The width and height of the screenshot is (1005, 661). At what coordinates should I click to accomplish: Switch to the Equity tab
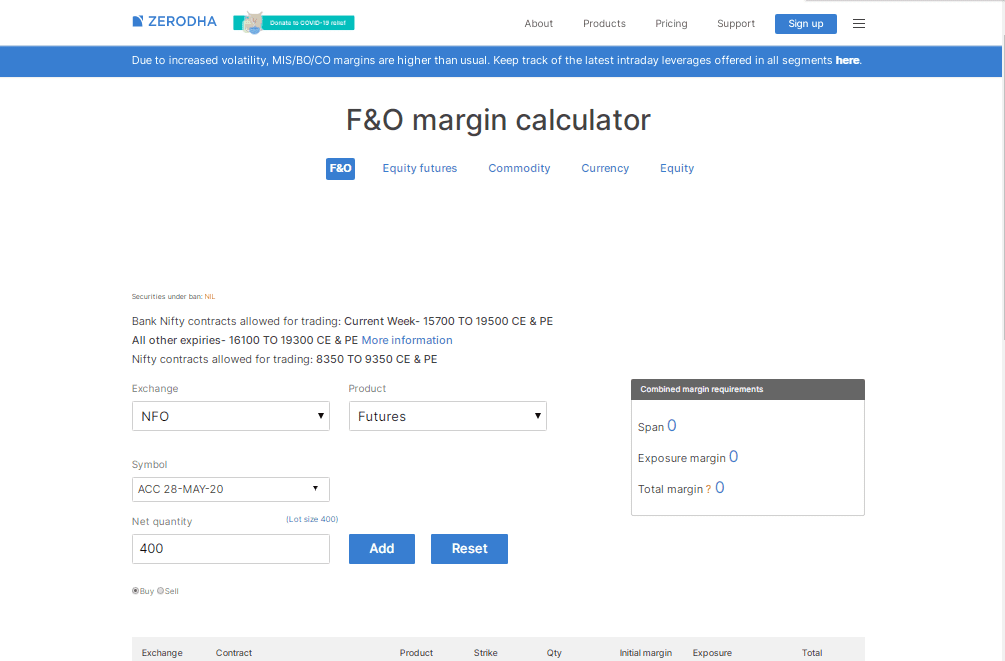(677, 168)
